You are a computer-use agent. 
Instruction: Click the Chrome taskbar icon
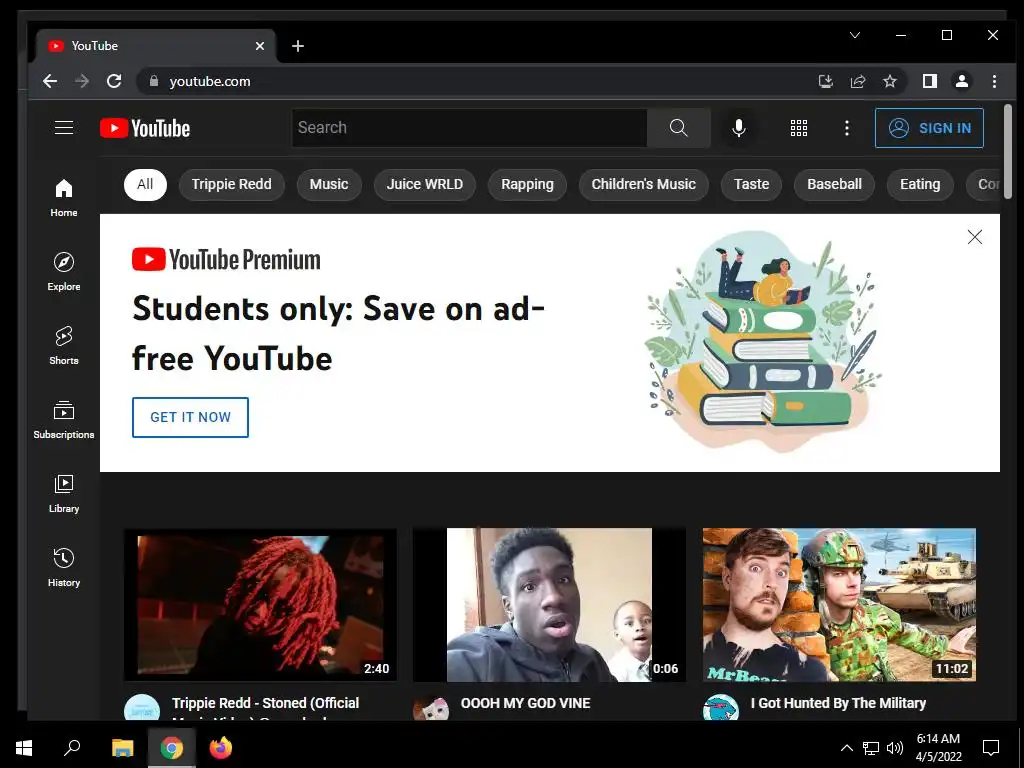click(x=171, y=748)
